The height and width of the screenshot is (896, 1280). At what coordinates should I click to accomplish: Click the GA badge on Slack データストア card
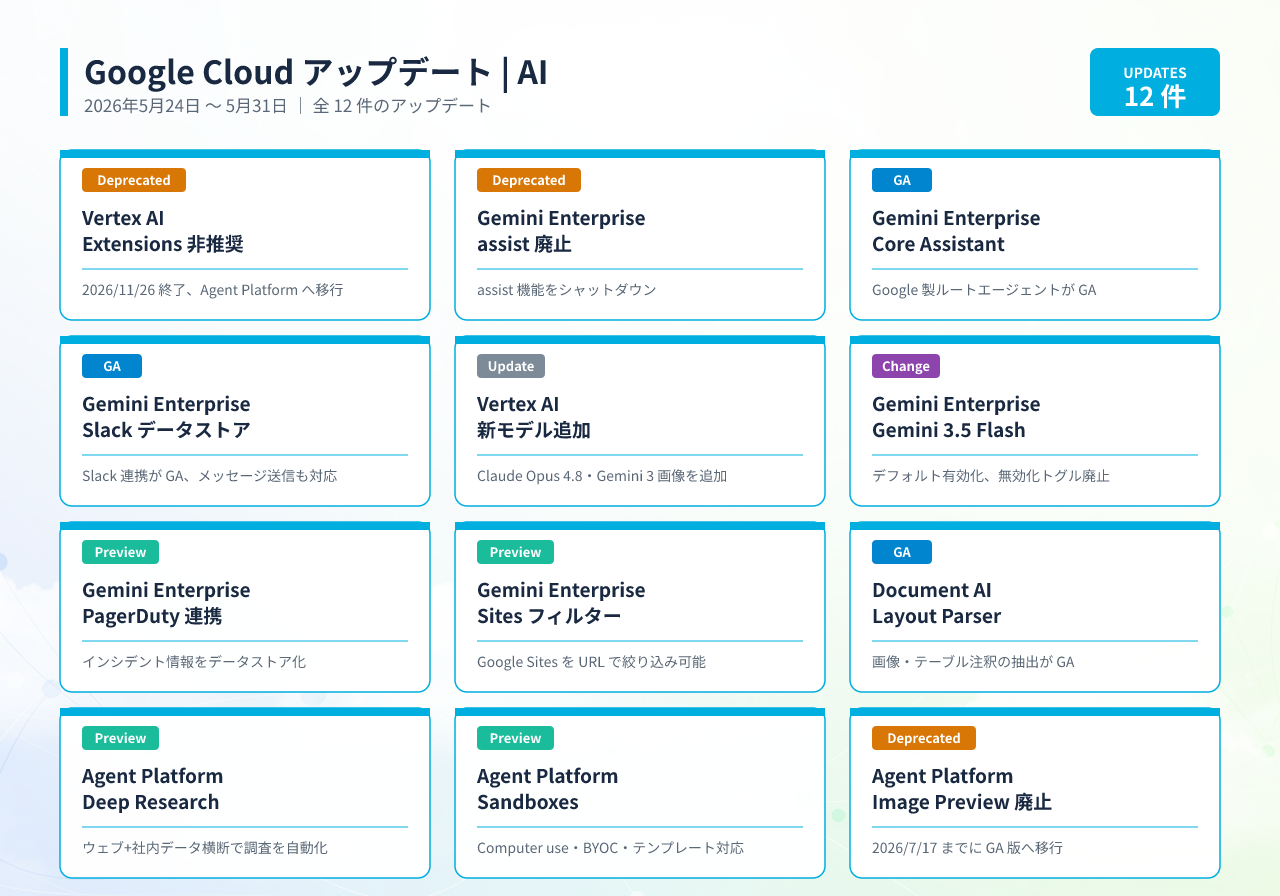pyautogui.click(x=112, y=366)
